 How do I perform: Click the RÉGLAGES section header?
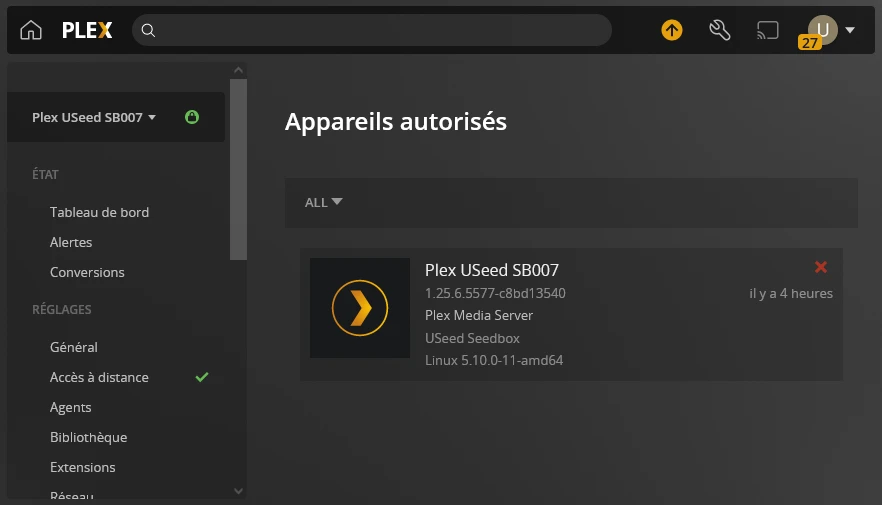pos(62,309)
